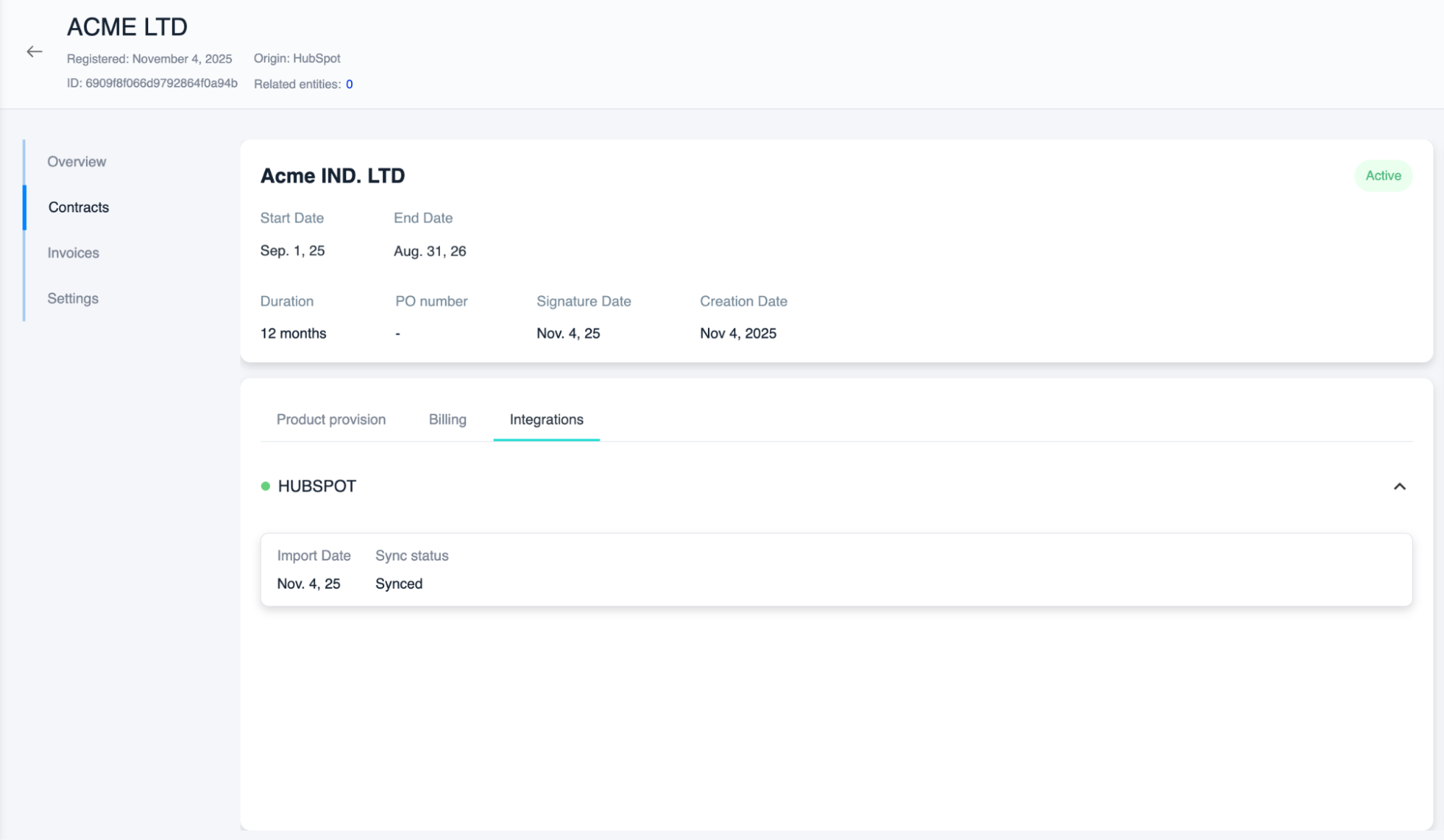Open the Related entities link

pyautogui.click(x=349, y=84)
